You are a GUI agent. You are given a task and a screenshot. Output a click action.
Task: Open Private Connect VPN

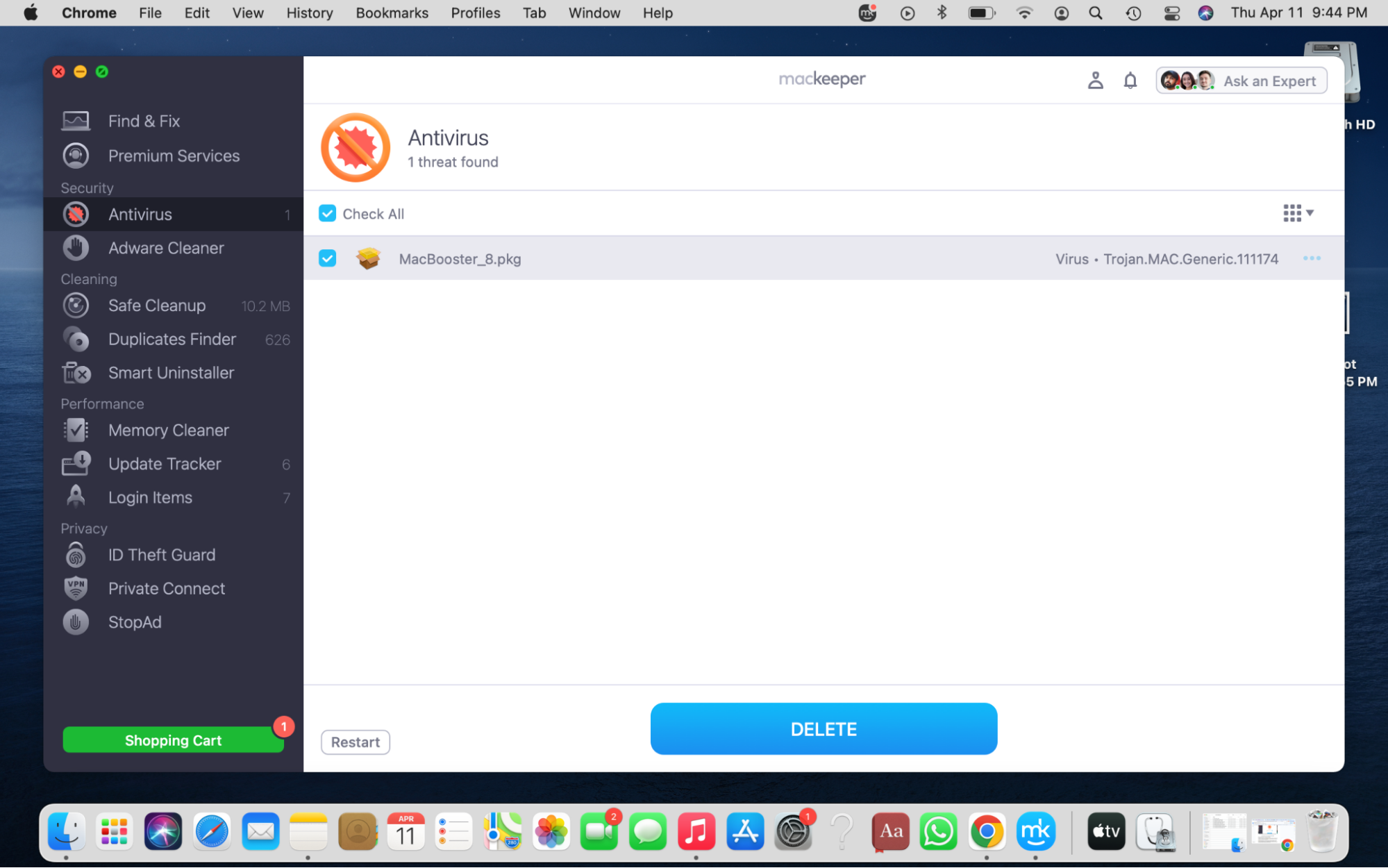167,588
